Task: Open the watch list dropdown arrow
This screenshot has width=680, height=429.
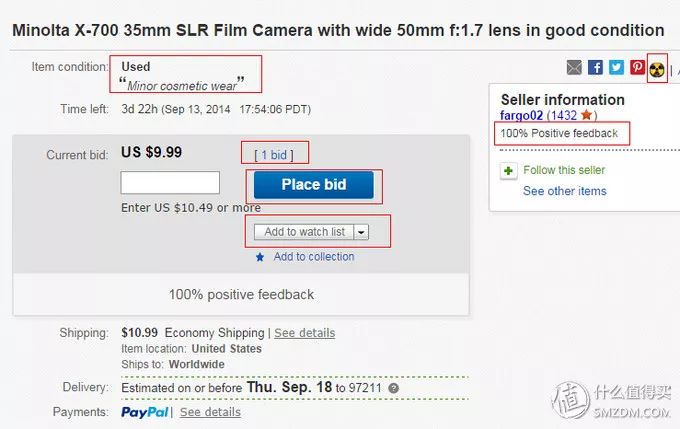Action: point(361,232)
